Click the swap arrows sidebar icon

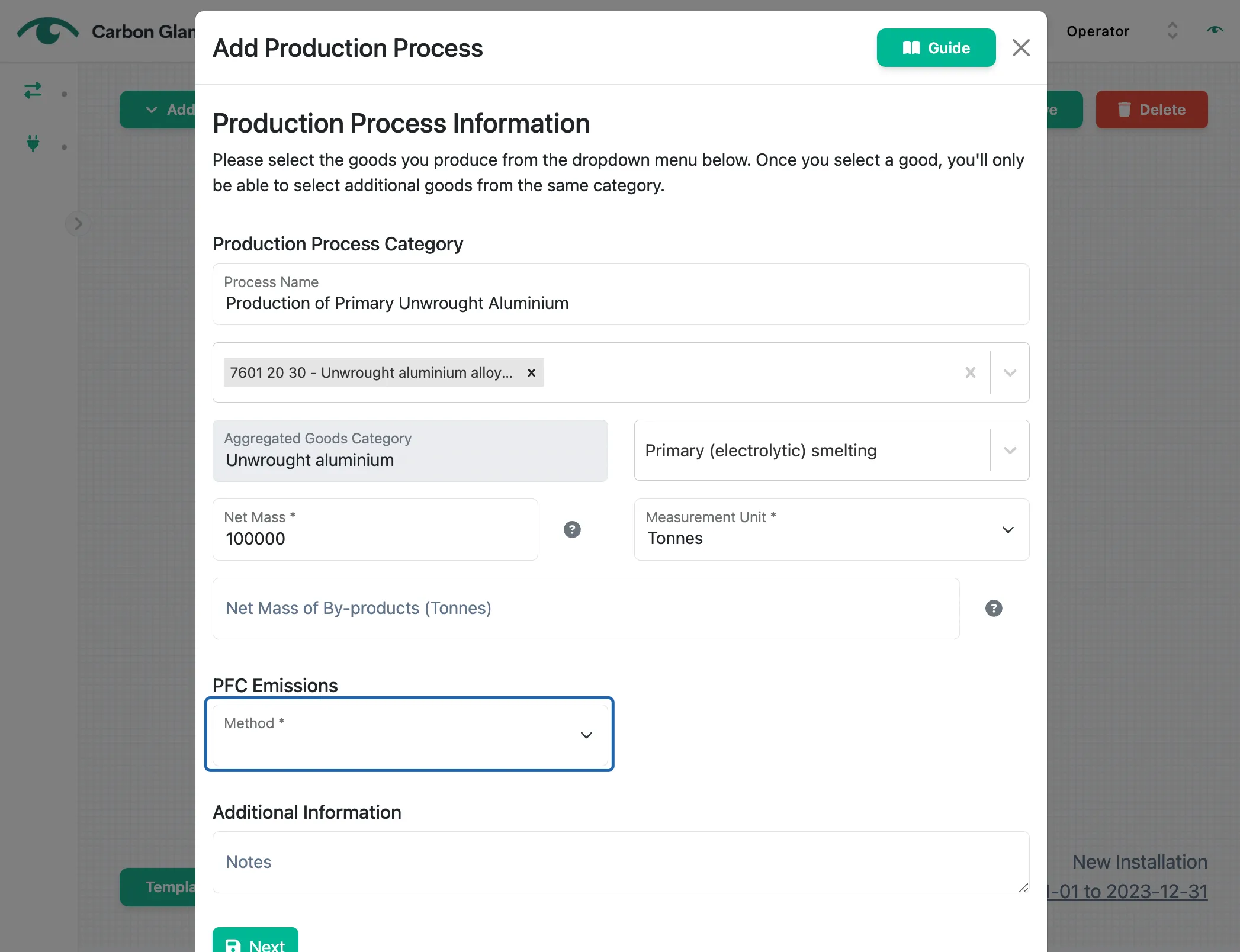click(33, 91)
